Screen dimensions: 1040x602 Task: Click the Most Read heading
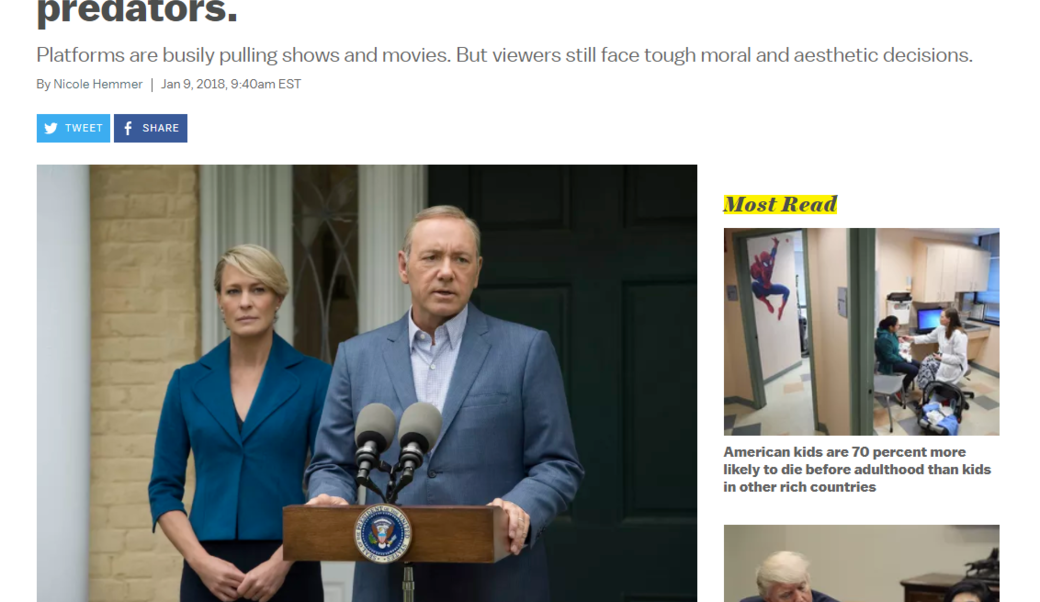pos(780,204)
